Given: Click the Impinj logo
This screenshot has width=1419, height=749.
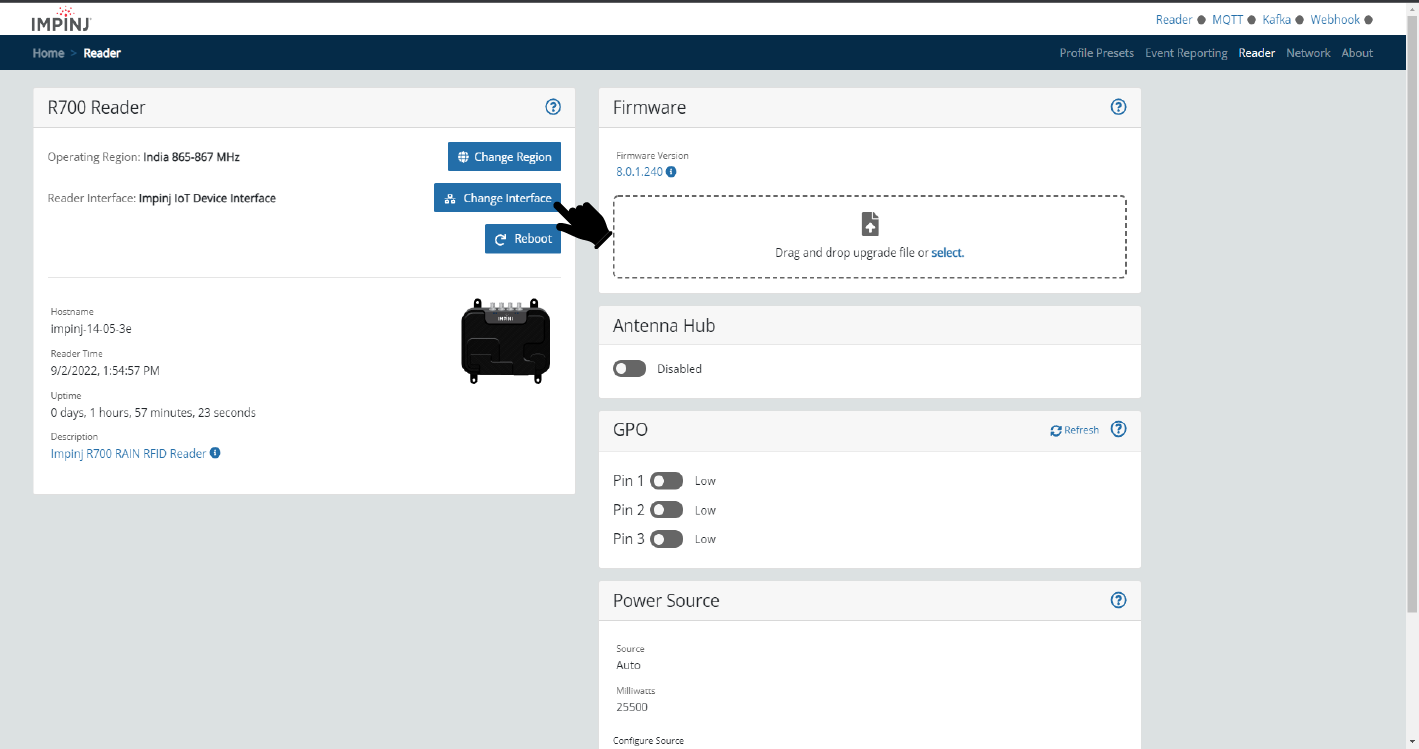Looking at the screenshot, I should tap(62, 18).
